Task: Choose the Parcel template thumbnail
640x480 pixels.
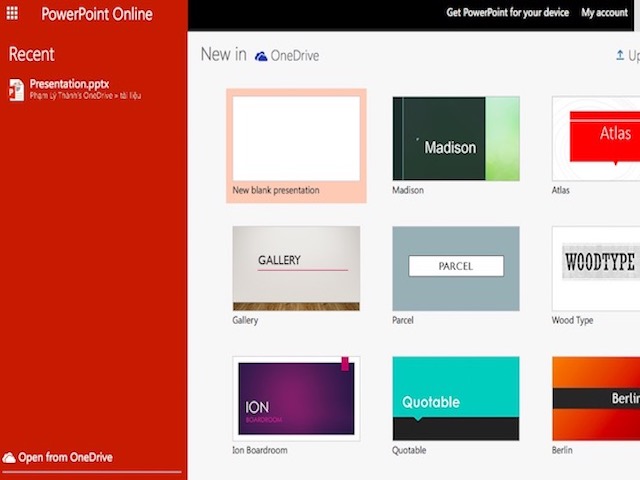Action: (x=455, y=267)
